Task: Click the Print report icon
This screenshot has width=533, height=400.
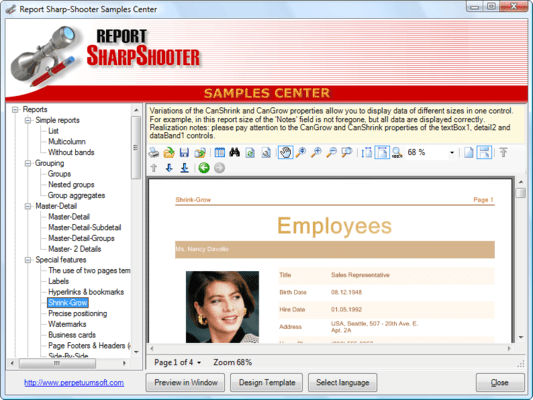Action: 154,153
